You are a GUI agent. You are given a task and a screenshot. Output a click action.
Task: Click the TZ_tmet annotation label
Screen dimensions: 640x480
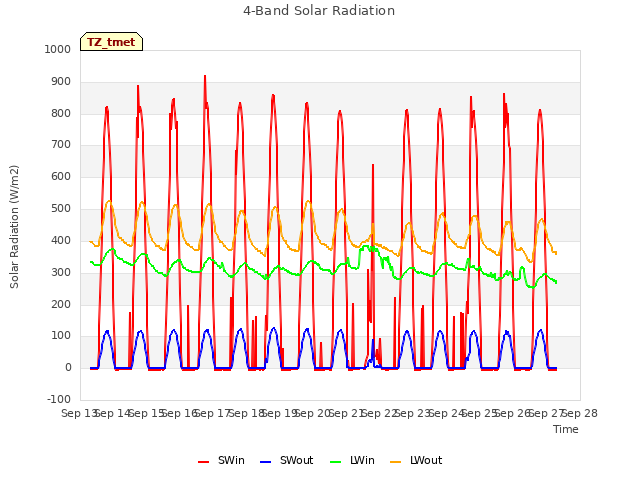(x=111, y=42)
